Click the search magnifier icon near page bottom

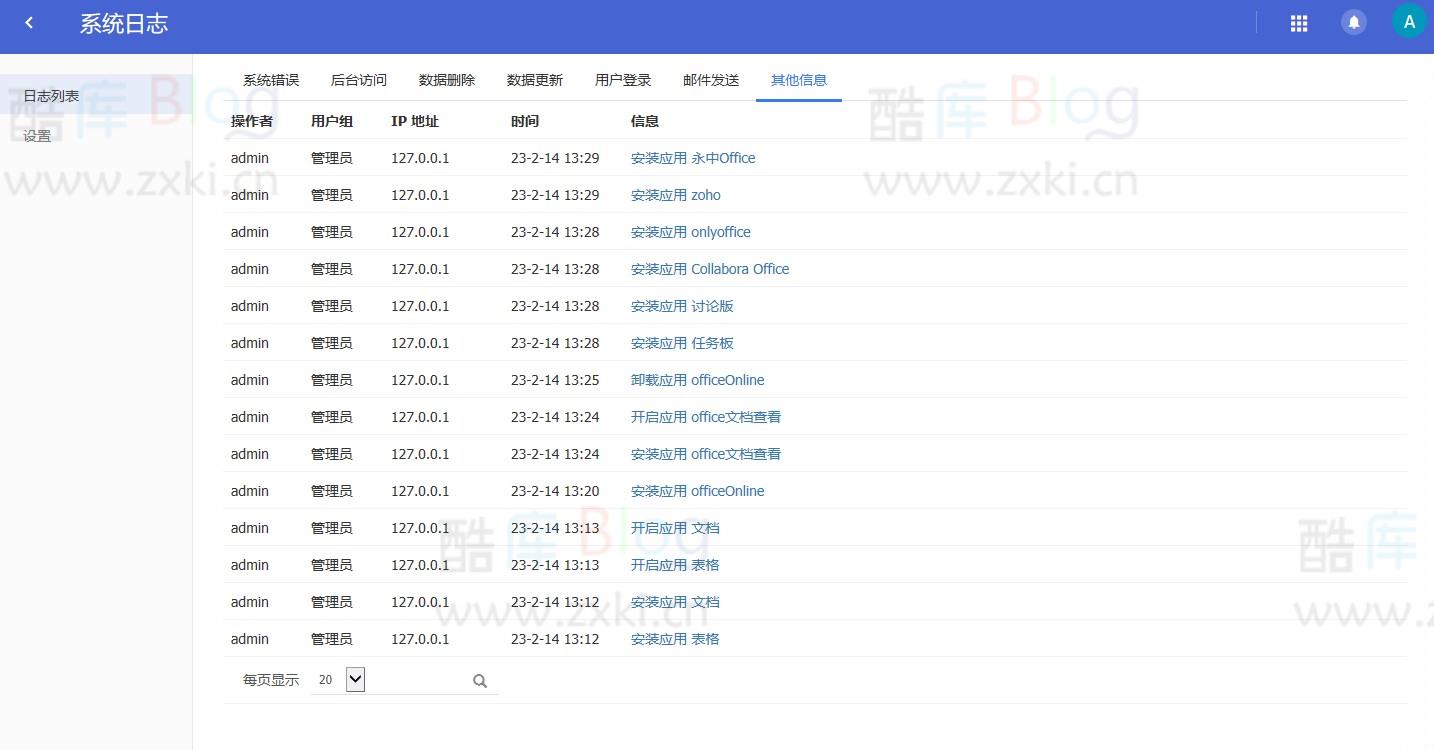tap(479, 680)
